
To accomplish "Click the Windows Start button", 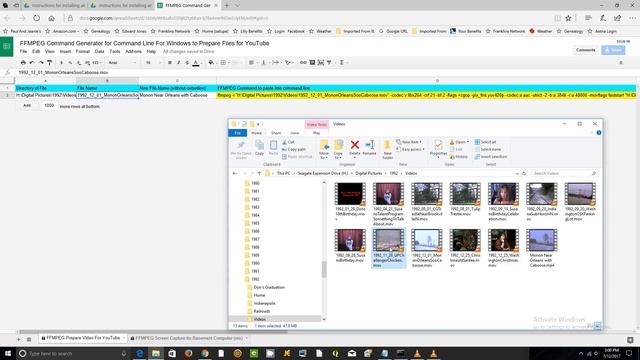I will [7, 353].
